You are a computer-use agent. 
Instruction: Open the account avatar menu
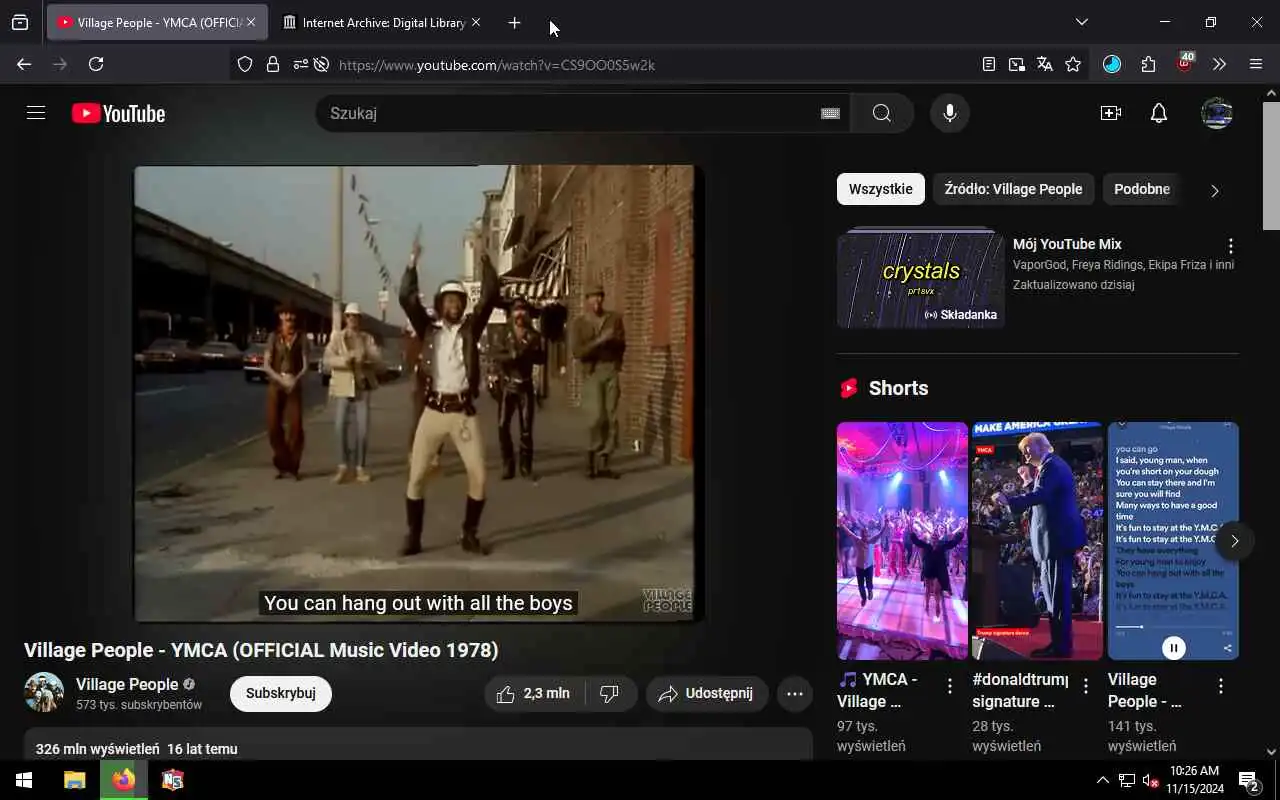[x=1217, y=113]
